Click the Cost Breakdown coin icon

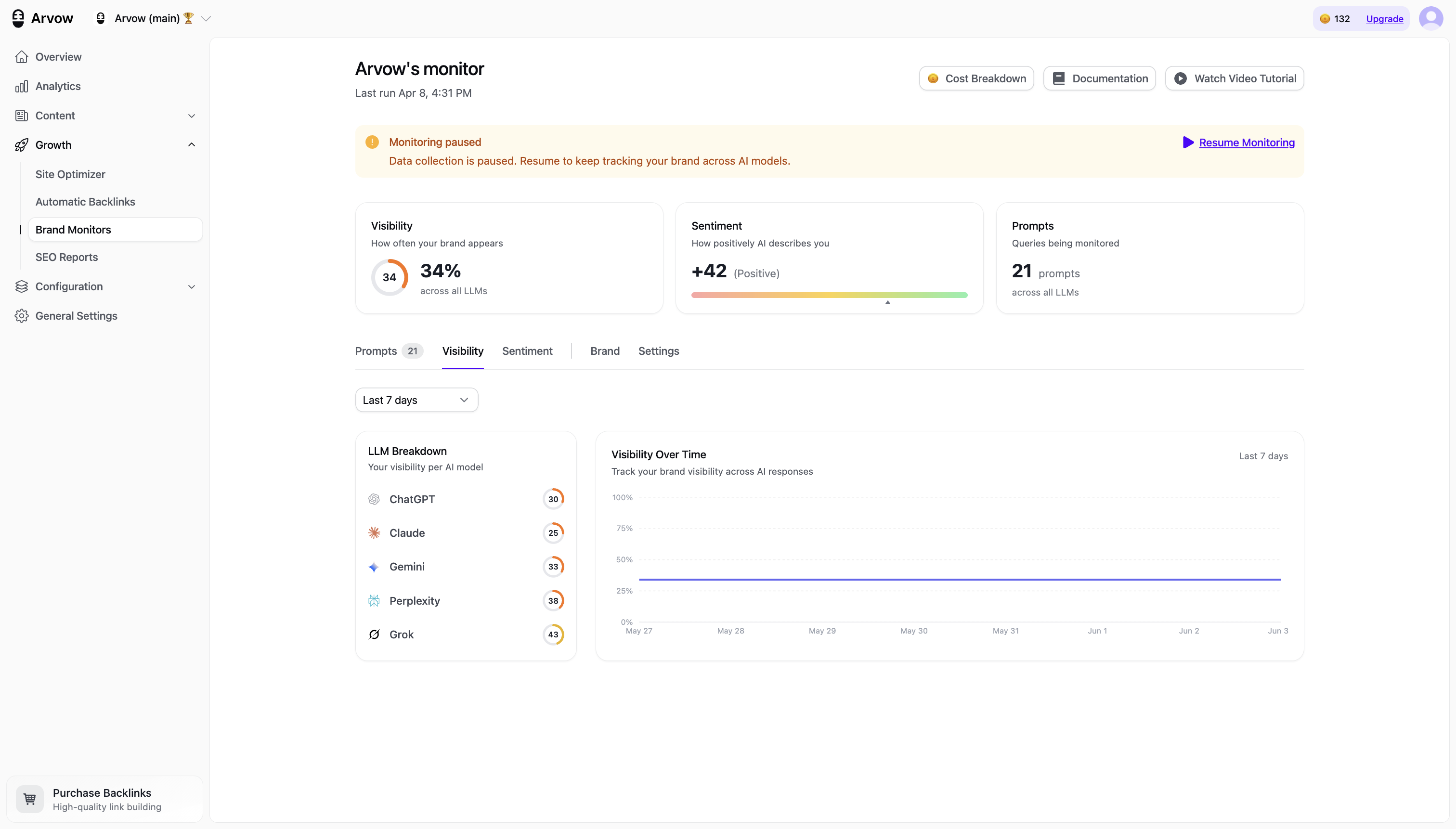(x=933, y=78)
